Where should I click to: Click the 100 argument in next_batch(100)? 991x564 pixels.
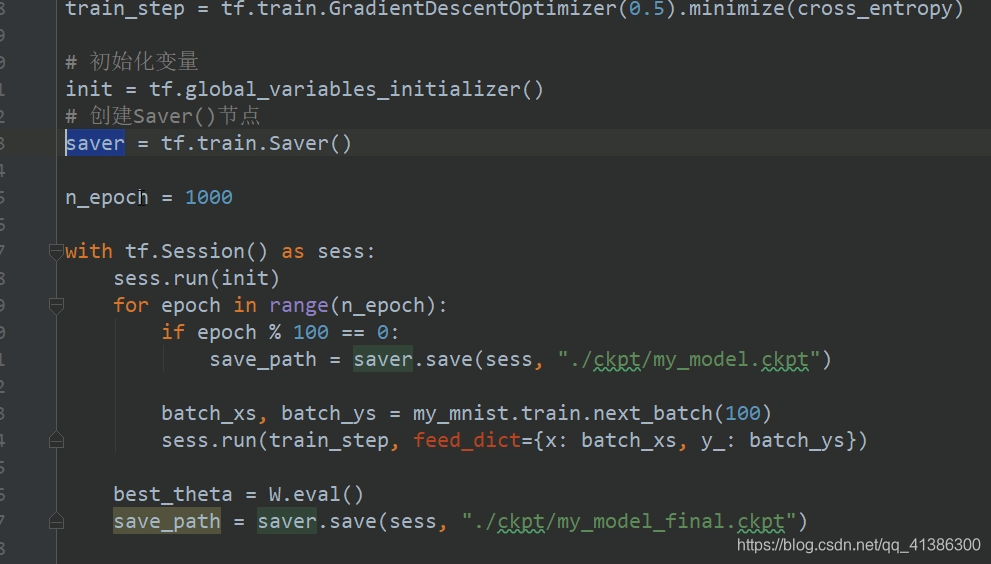point(743,414)
